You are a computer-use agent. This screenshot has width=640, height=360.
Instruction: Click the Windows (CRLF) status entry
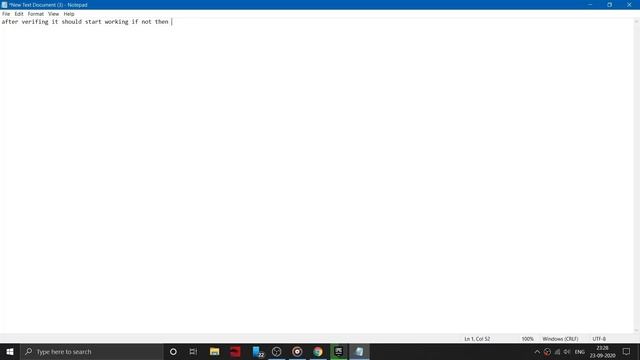click(560, 339)
